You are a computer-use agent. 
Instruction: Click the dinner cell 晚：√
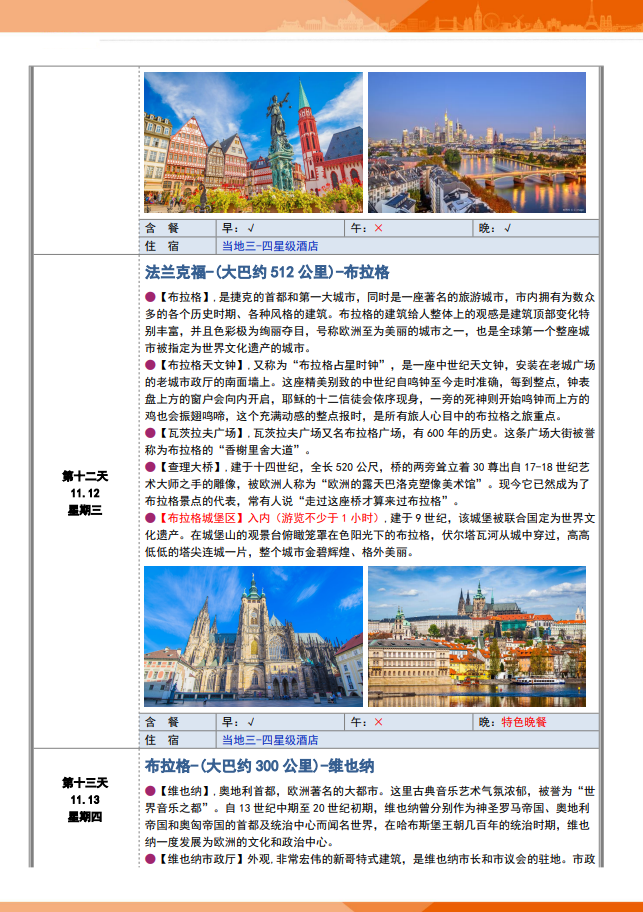[x=536, y=228]
